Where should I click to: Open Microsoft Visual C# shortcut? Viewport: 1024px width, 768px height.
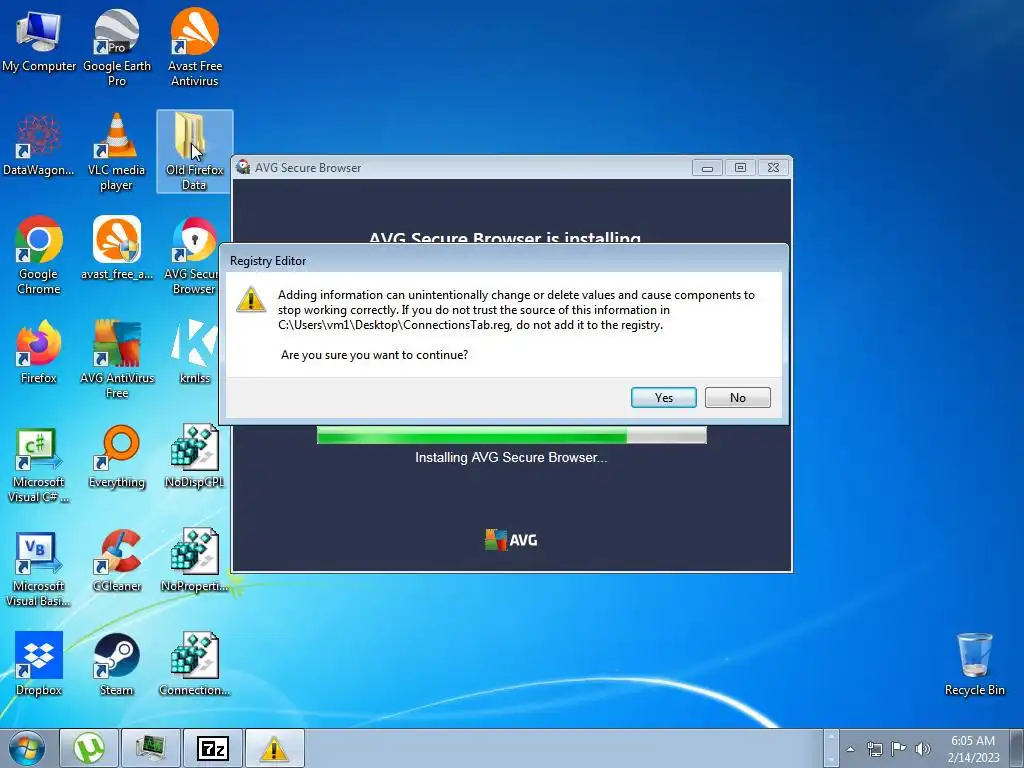[39, 464]
